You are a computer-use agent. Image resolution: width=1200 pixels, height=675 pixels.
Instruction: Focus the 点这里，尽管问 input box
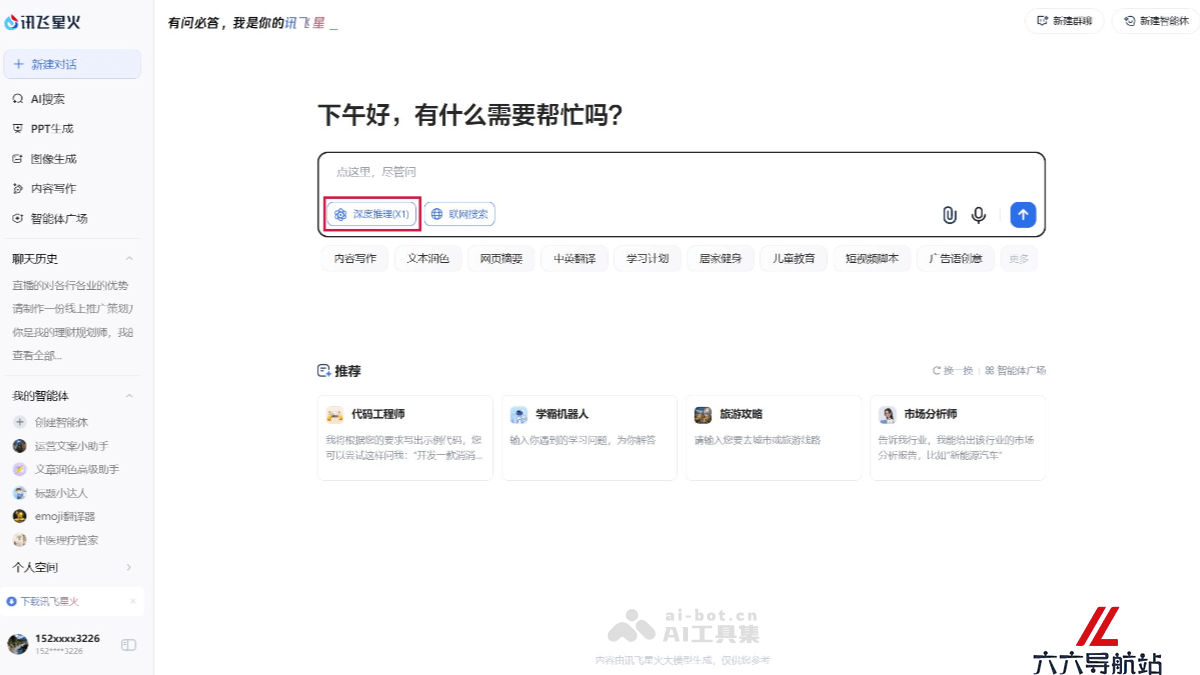coord(680,172)
